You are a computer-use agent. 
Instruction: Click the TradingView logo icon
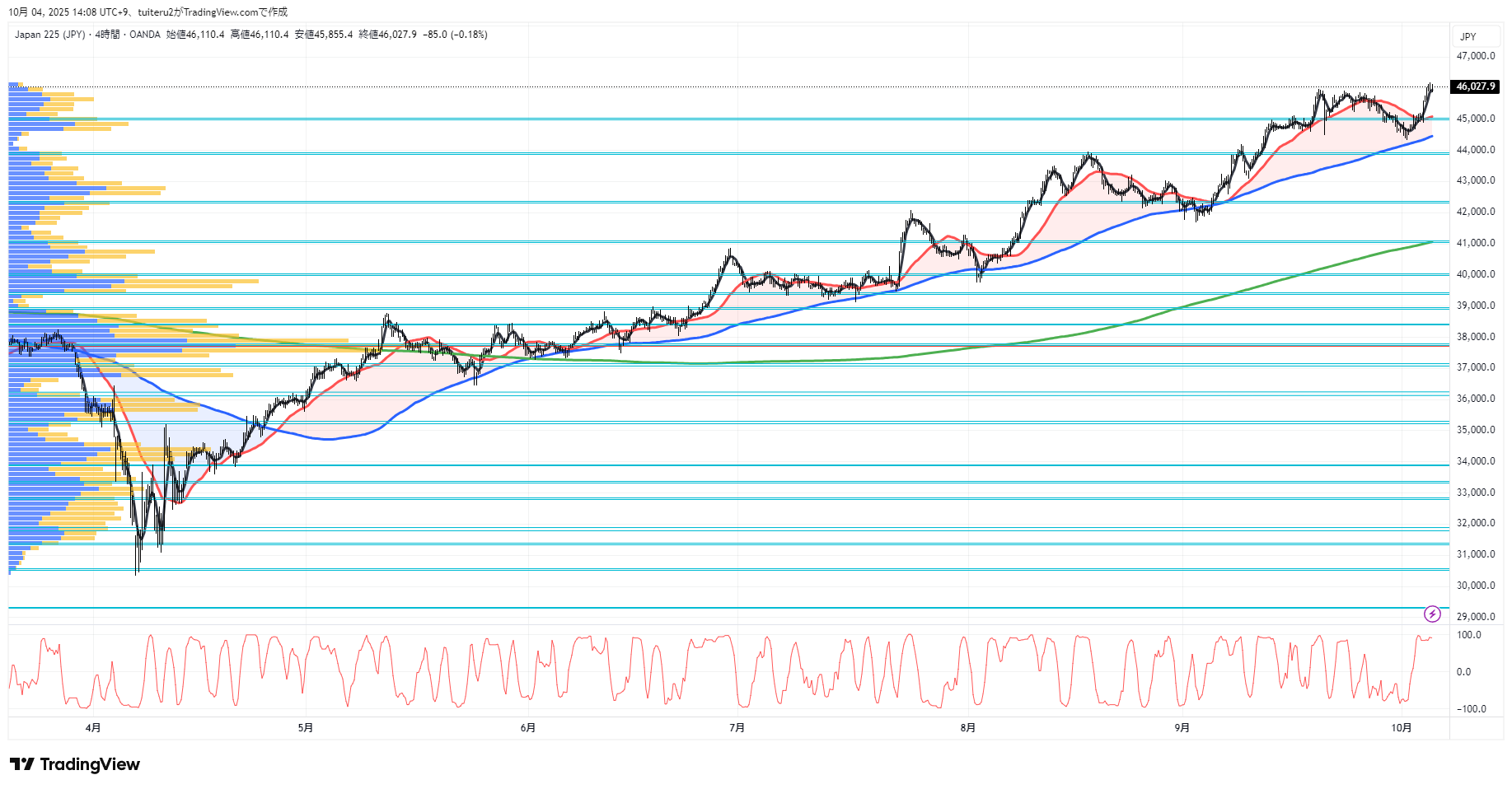[x=22, y=764]
